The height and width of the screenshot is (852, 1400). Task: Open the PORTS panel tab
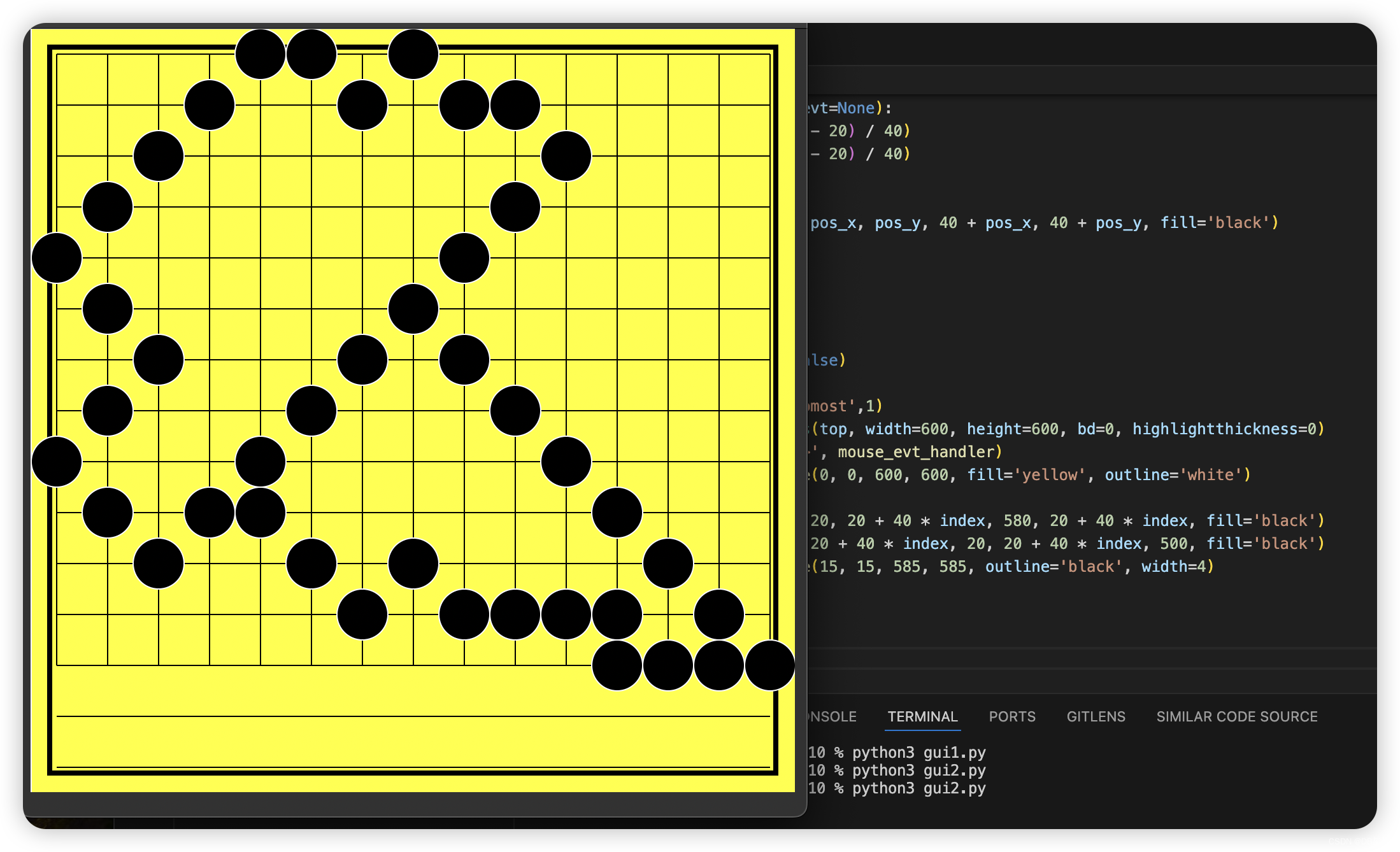[1011, 716]
